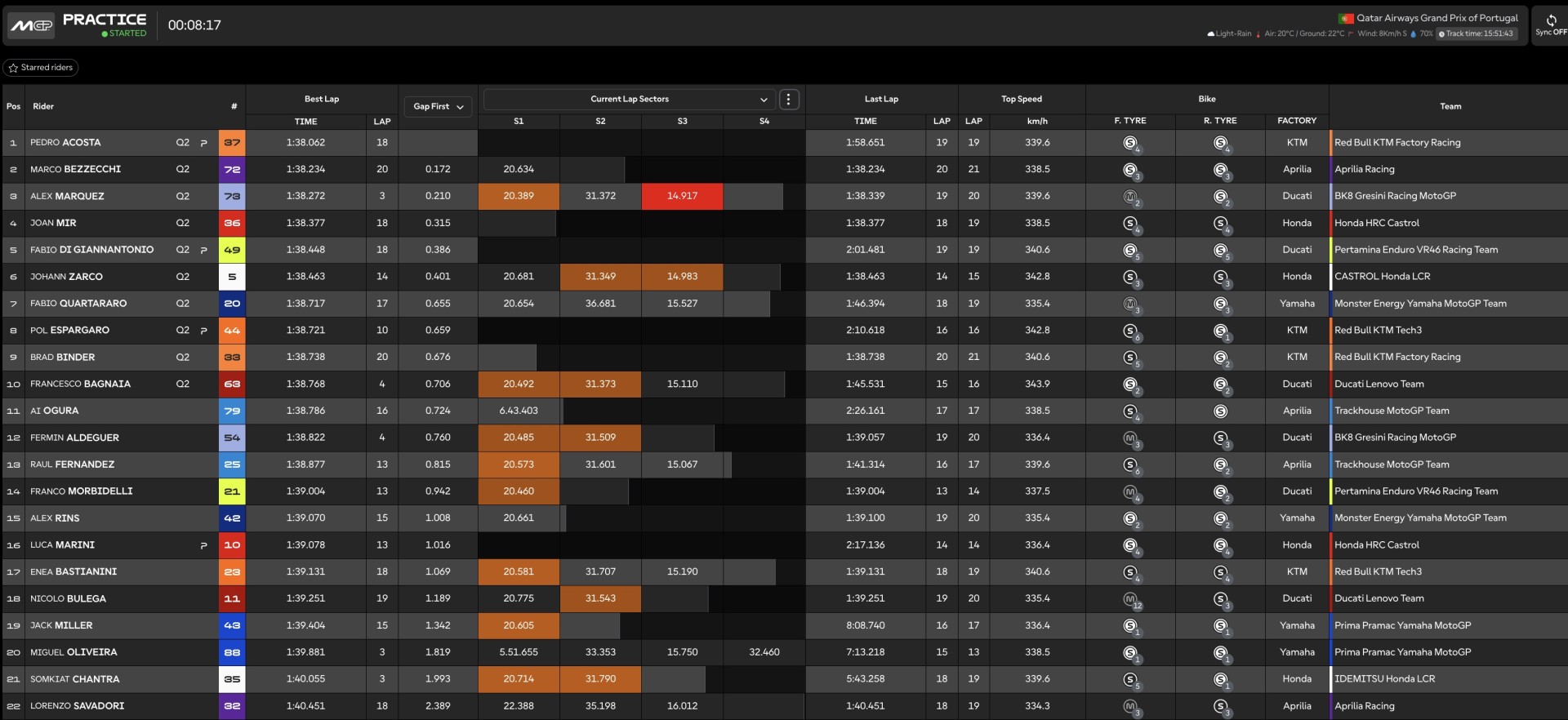This screenshot has width=1568, height=720.
Task: Click Alex Marquez's red S3 sector cell
Action: (x=682, y=197)
